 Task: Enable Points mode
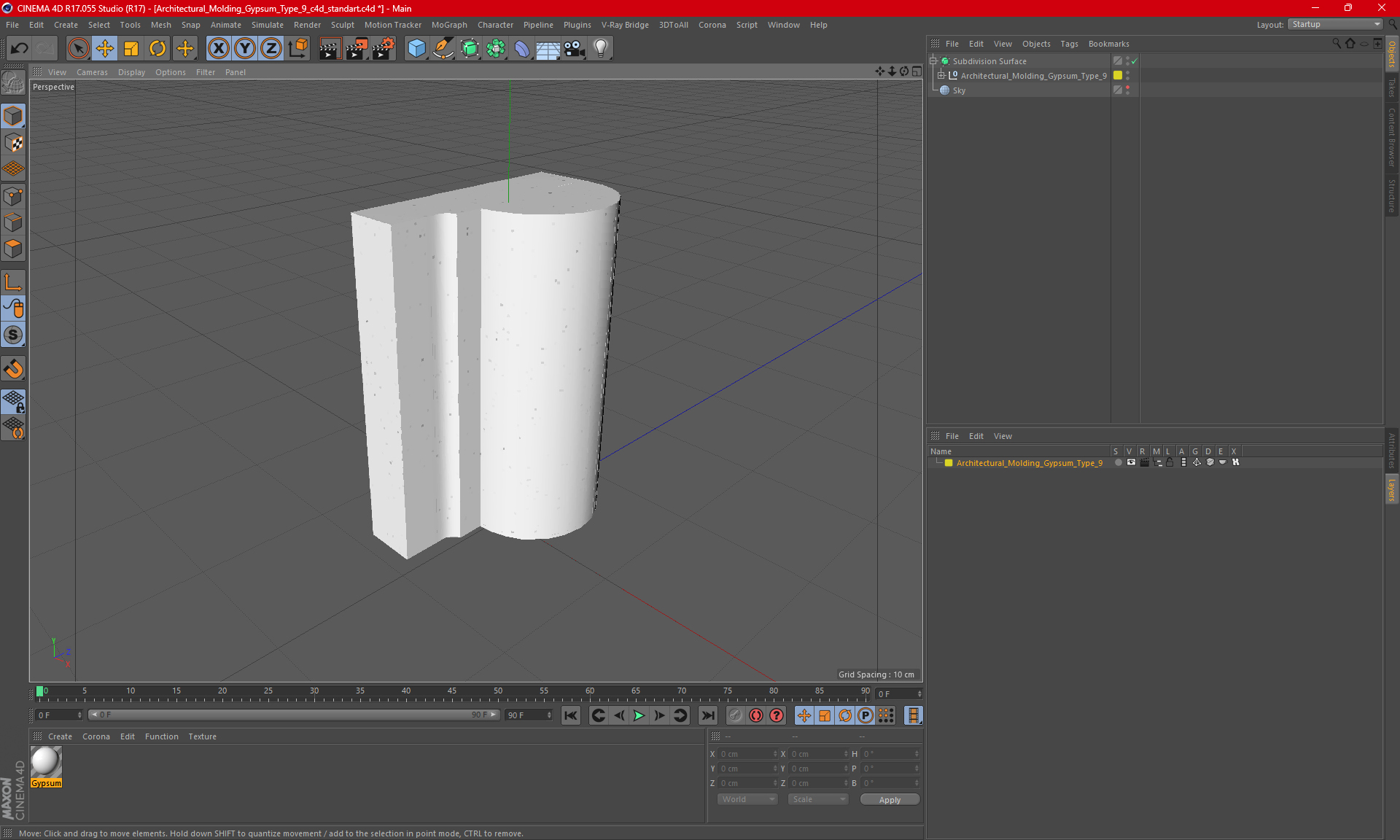(x=13, y=196)
